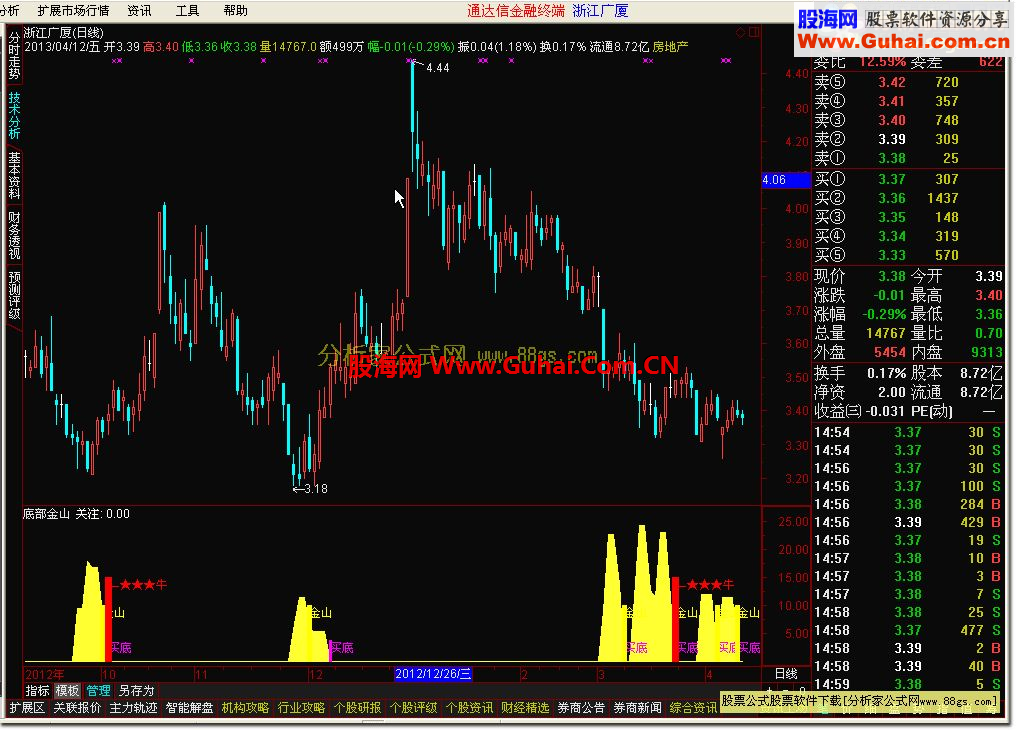Open the 帮助 menu
This screenshot has height=730, width=1016.
pos(235,10)
